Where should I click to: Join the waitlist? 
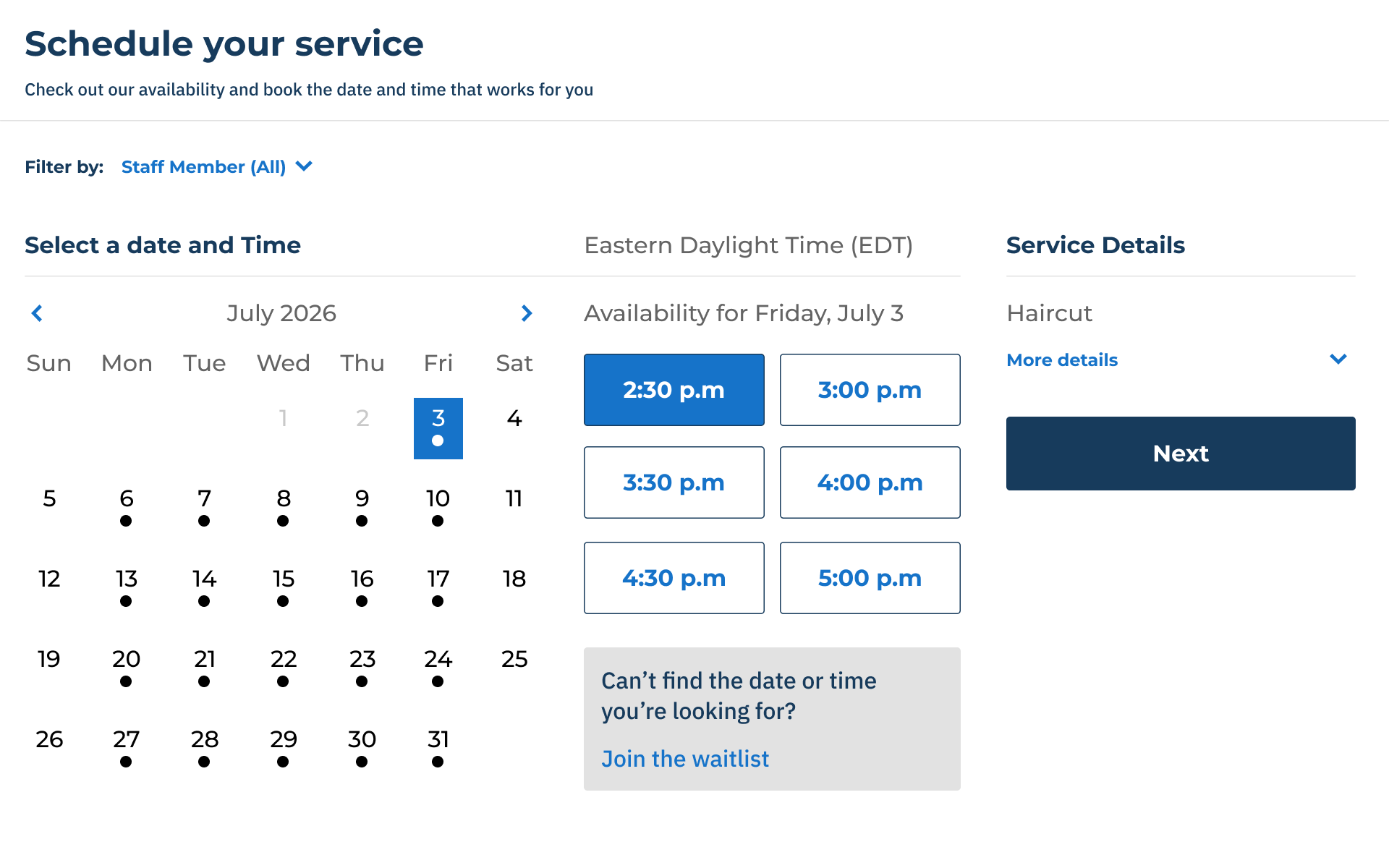[x=685, y=759]
